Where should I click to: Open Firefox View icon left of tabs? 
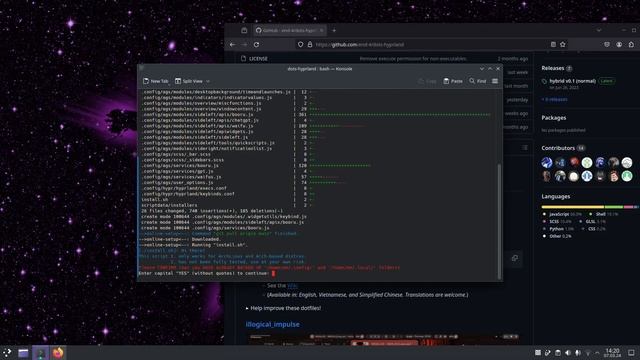coord(244,30)
